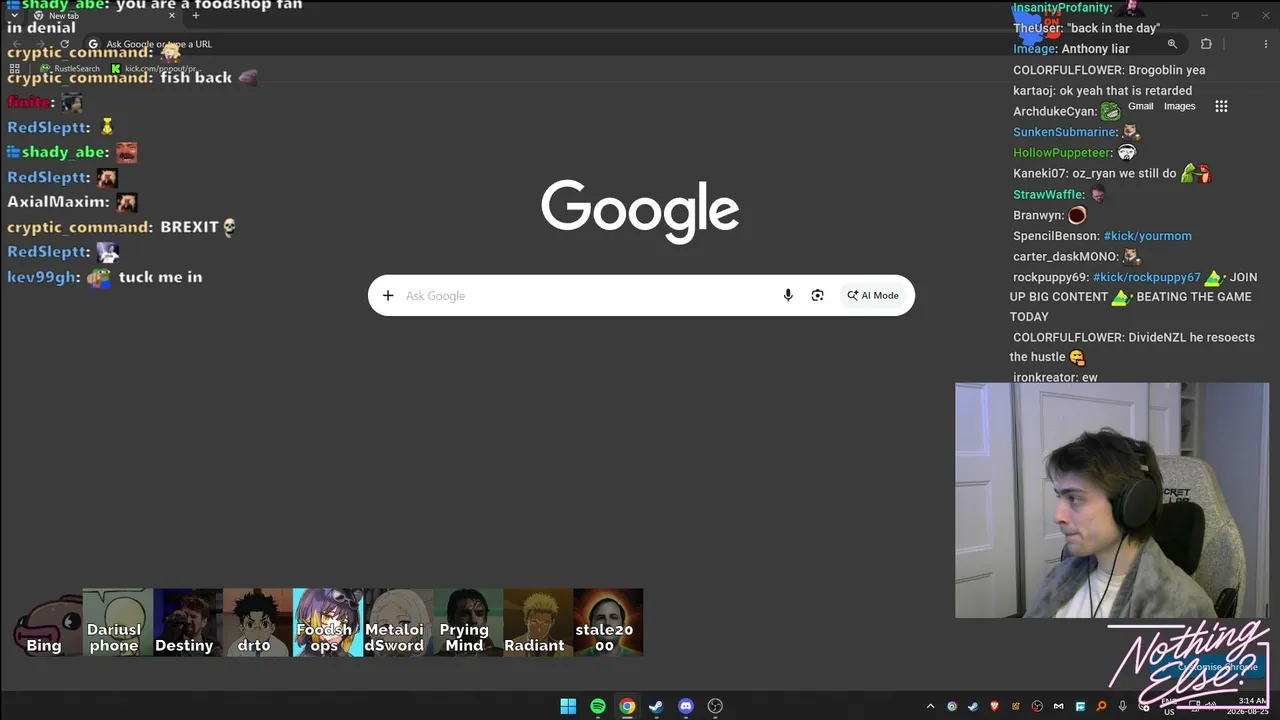Click the zoom magnifier in the address bar

1172,44
